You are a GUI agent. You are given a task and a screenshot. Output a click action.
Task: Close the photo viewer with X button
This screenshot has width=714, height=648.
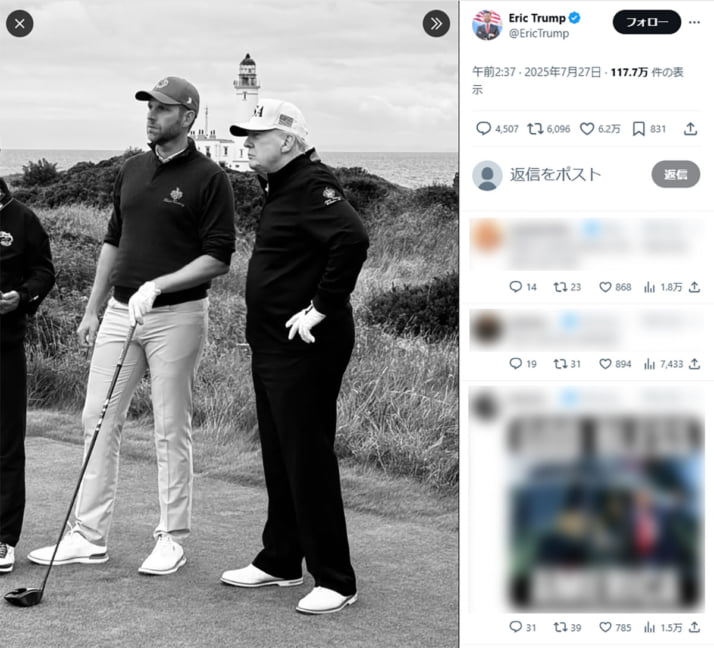pyautogui.click(x=20, y=23)
